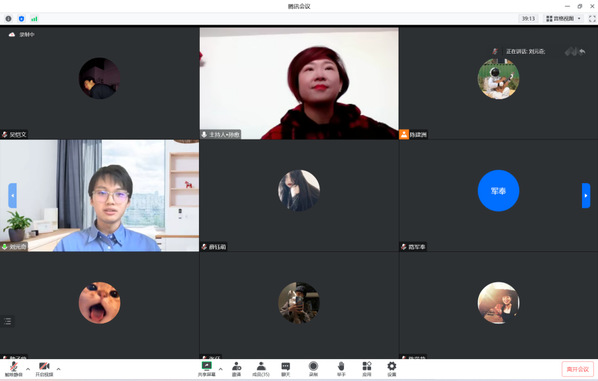This screenshot has width=598, height=381.
Task: Expand share screen options arrow
Action: point(220,369)
